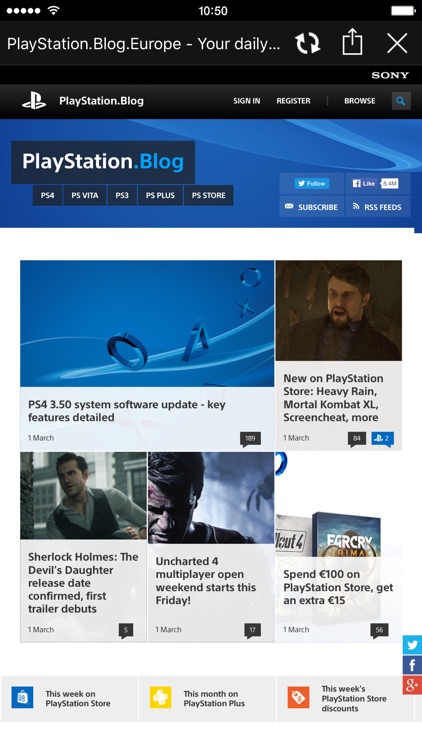
Task: Share via Google Plus side icon
Action: pos(412,685)
